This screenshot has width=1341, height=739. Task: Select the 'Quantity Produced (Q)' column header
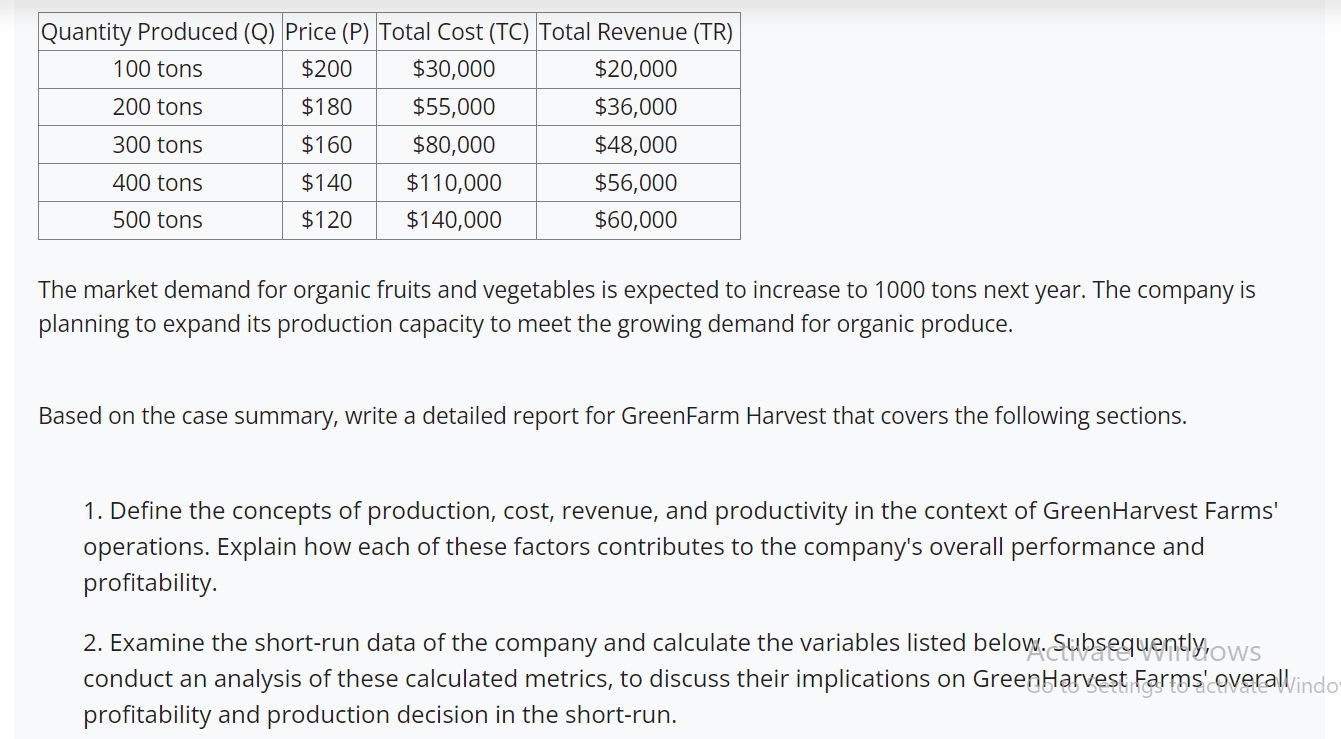tap(158, 32)
